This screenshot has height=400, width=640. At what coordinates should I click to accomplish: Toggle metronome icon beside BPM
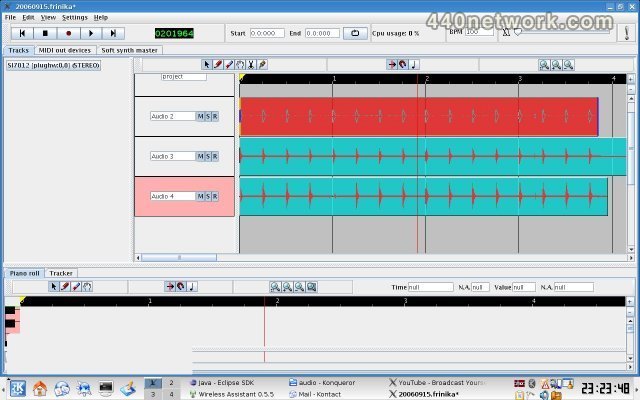(506, 32)
